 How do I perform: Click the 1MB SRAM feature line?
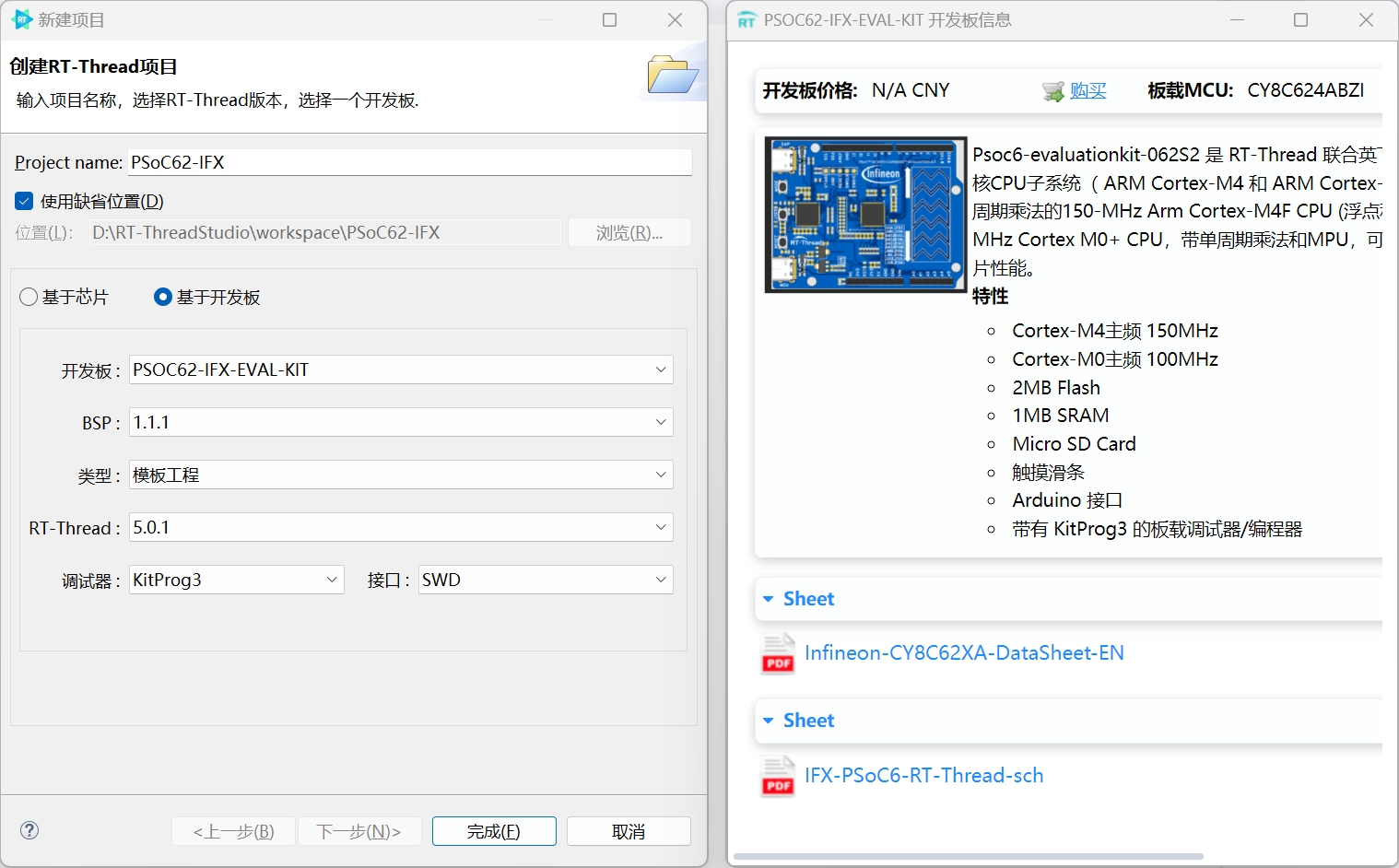point(1061,416)
